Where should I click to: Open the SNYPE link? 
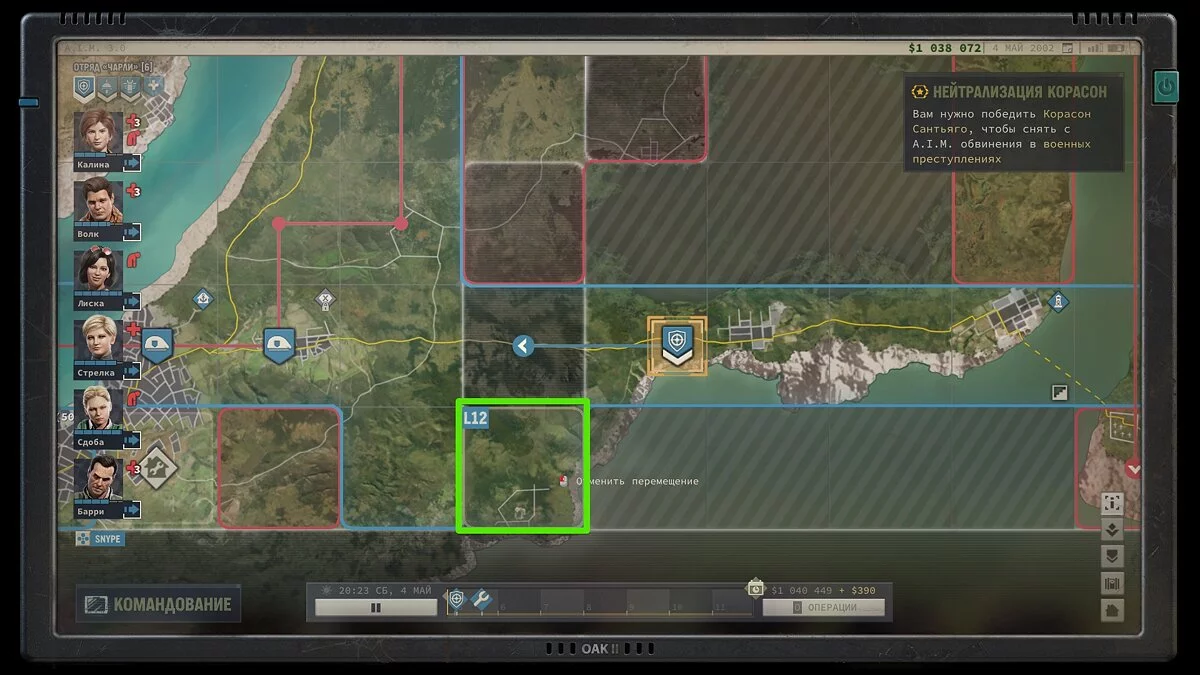[100, 539]
